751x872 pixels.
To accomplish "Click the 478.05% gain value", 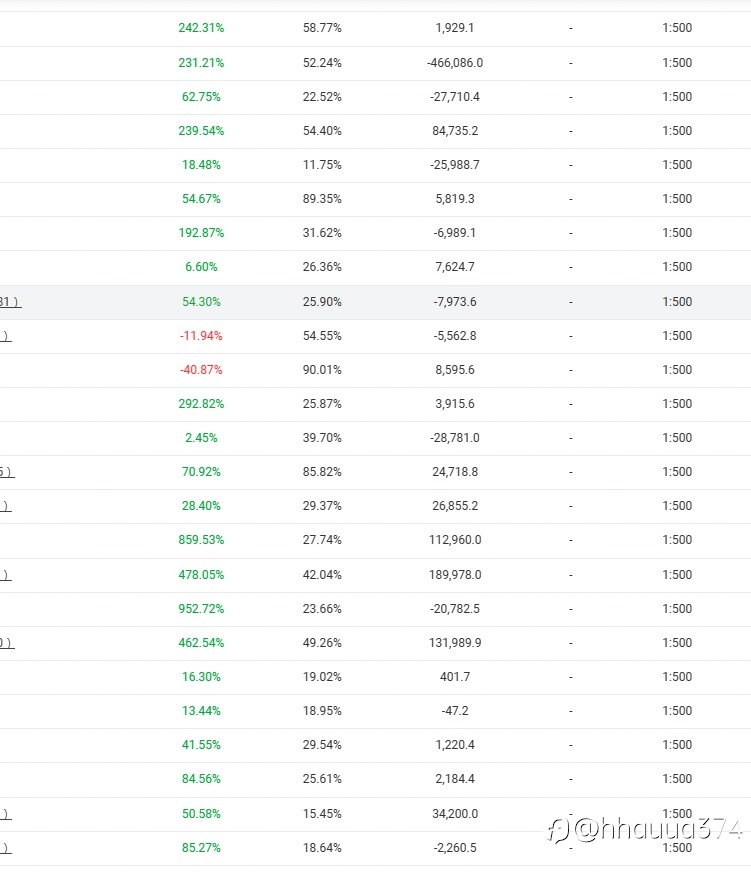I will [201, 575].
